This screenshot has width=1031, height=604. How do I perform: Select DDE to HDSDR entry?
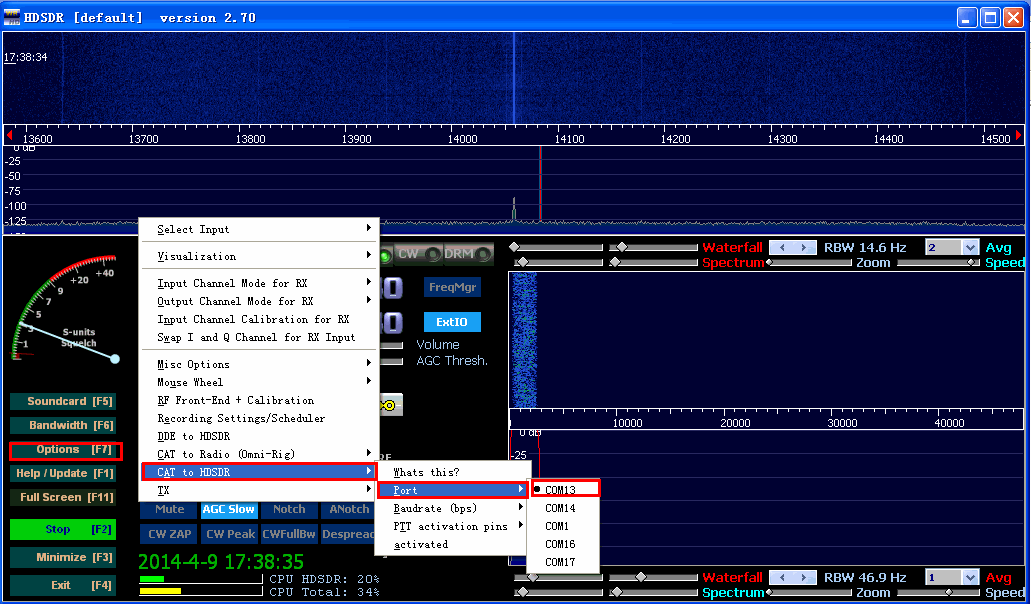point(259,436)
